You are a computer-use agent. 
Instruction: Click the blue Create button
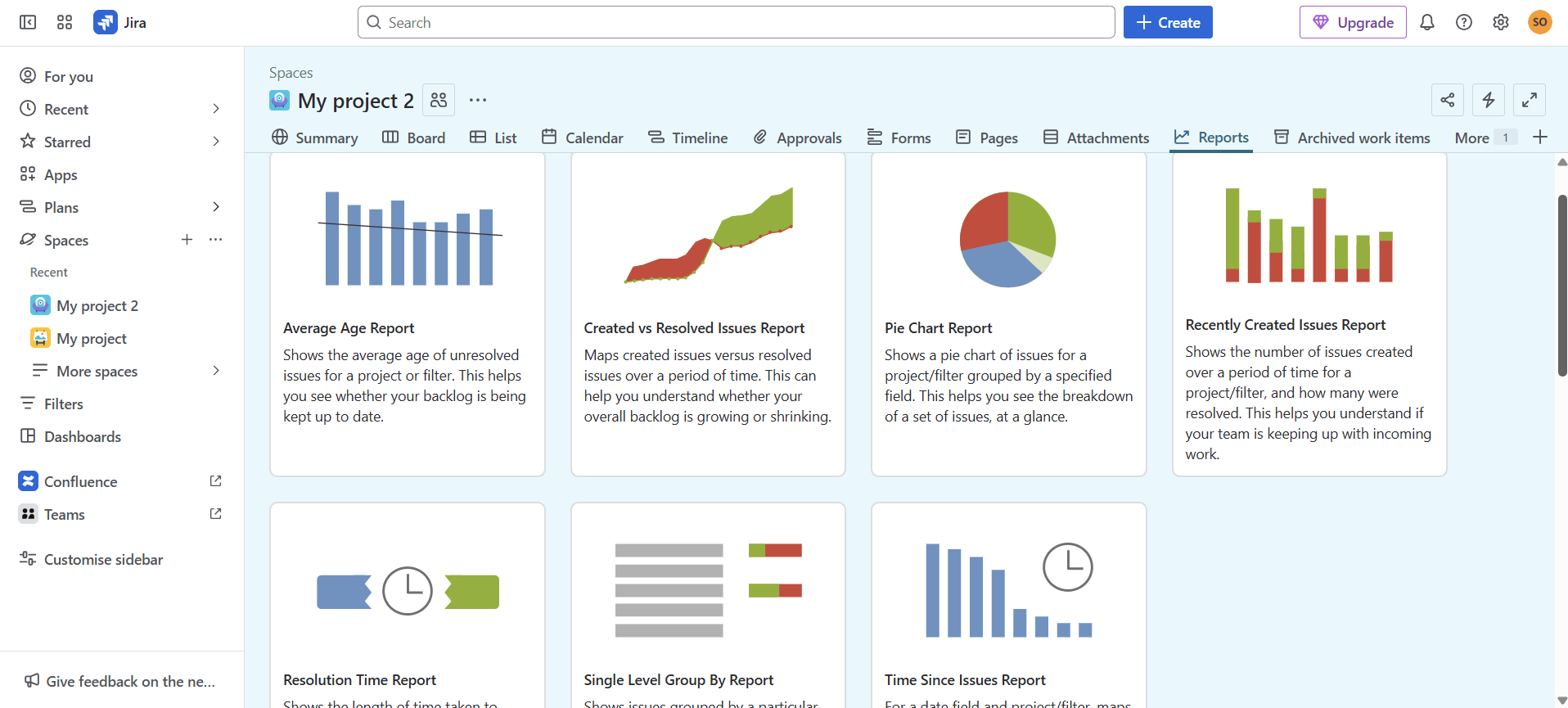(1168, 22)
